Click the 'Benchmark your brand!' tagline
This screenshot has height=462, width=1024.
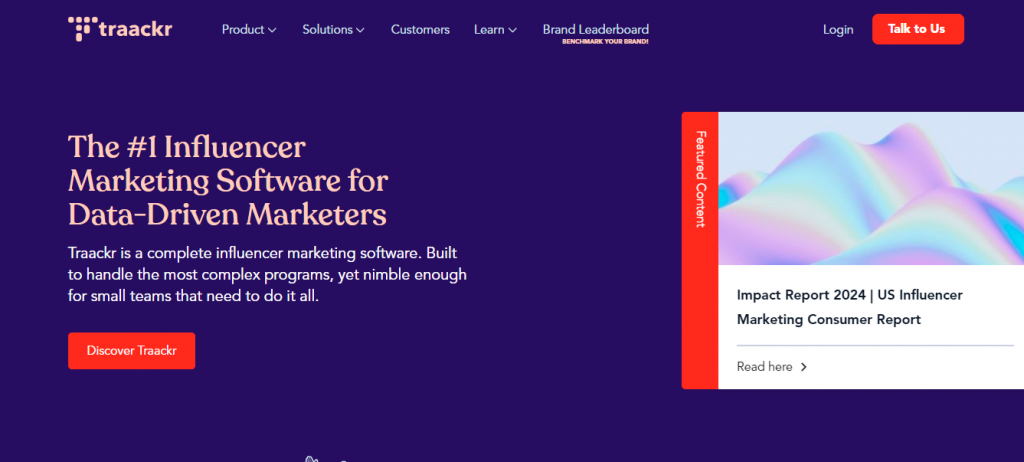[605, 41]
